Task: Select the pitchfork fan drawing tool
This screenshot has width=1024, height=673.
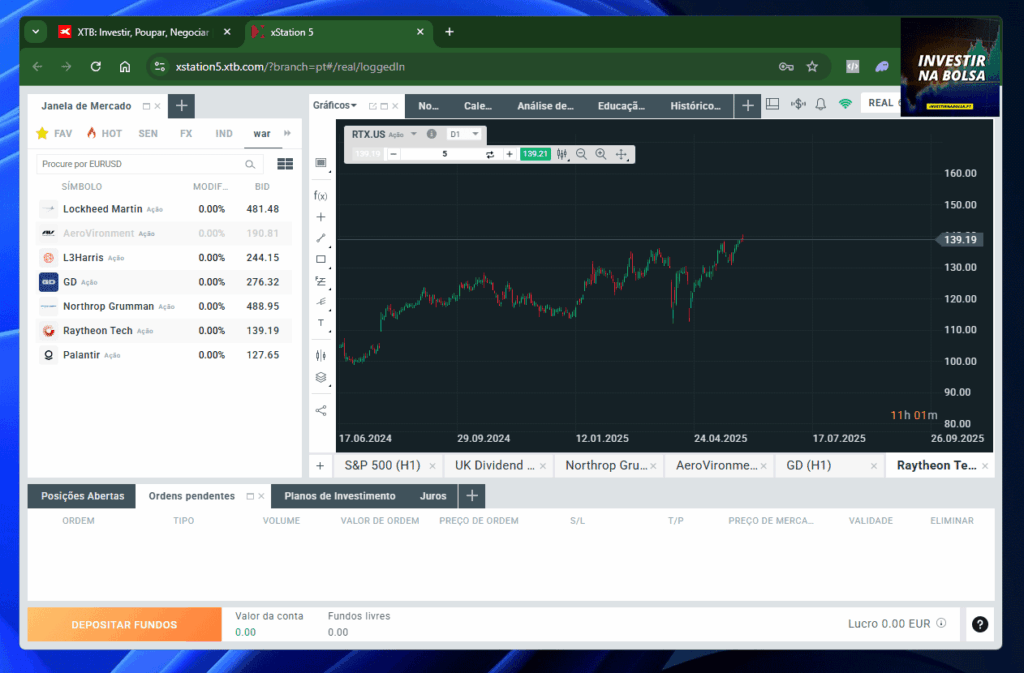Action: coord(321,302)
